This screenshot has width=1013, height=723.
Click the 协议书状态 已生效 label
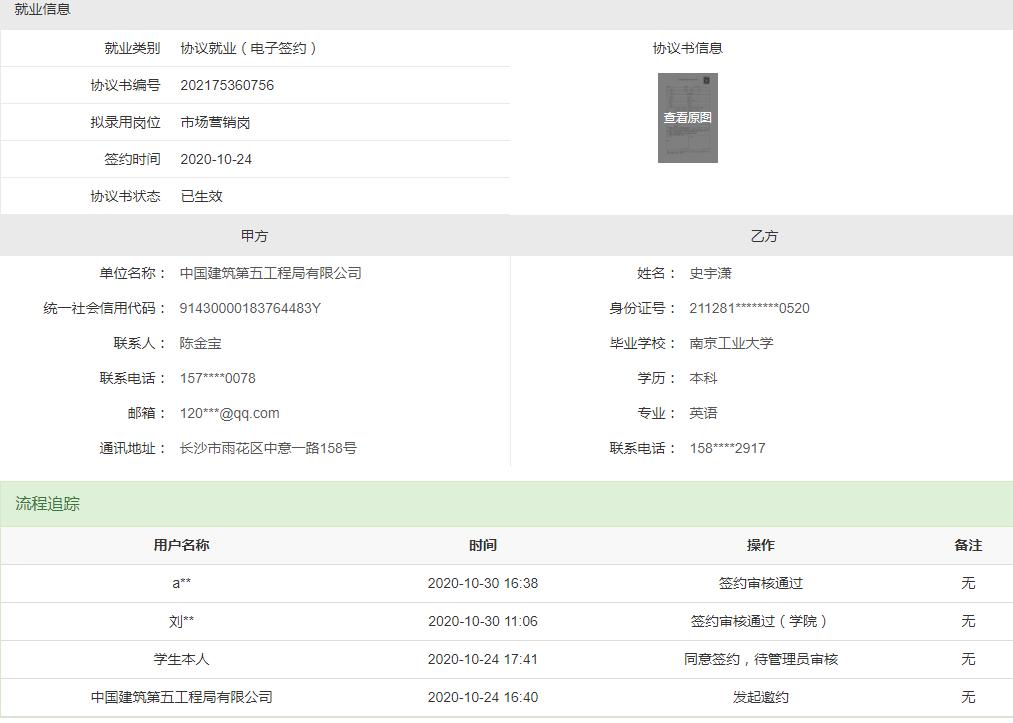[x=200, y=196]
